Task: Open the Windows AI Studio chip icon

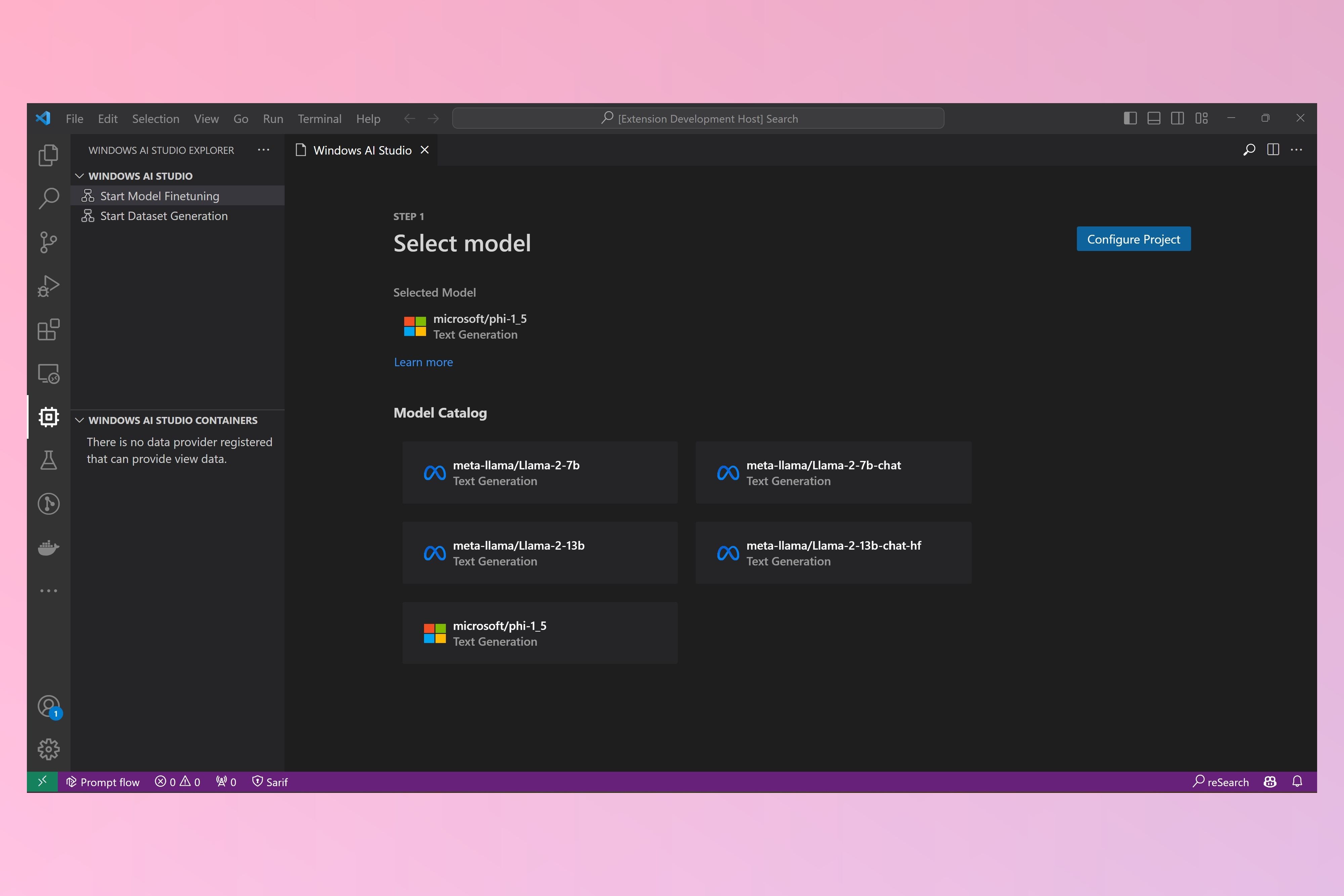Action: 49,417
